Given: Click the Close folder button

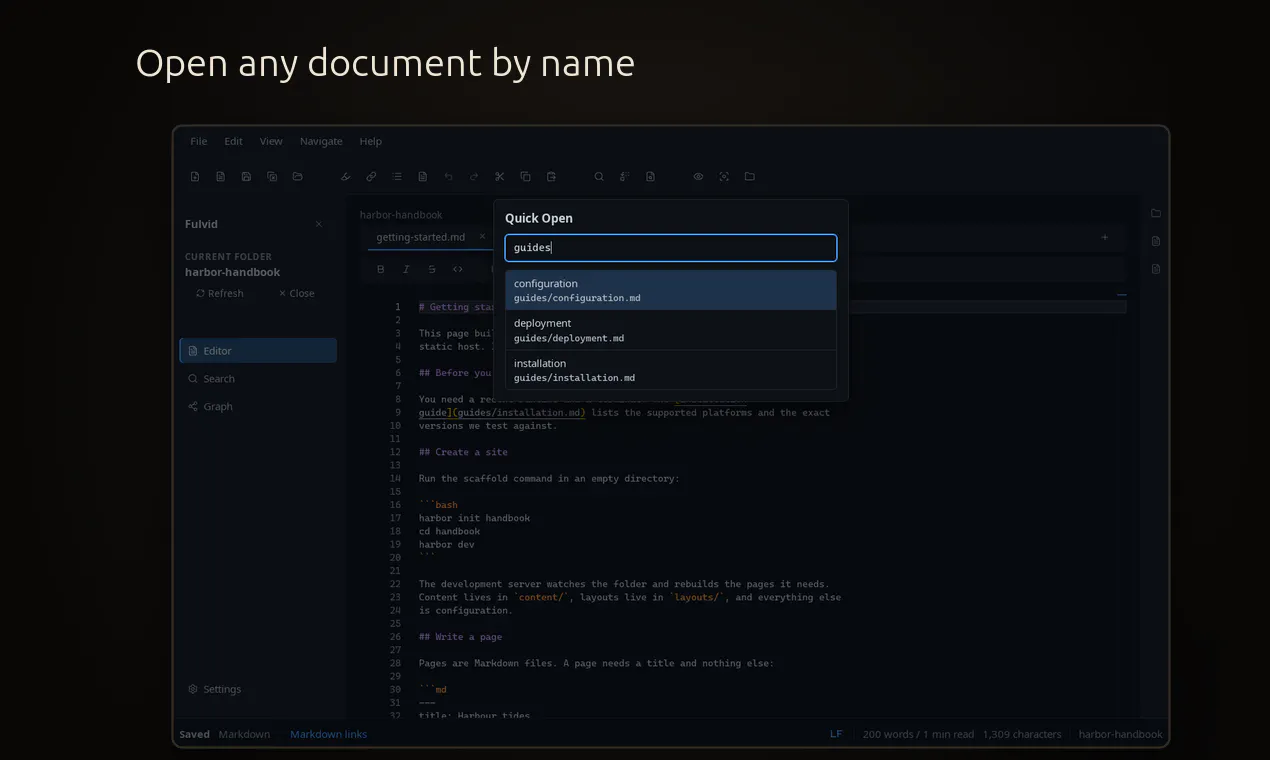Looking at the screenshot, I should click(296, 293).
